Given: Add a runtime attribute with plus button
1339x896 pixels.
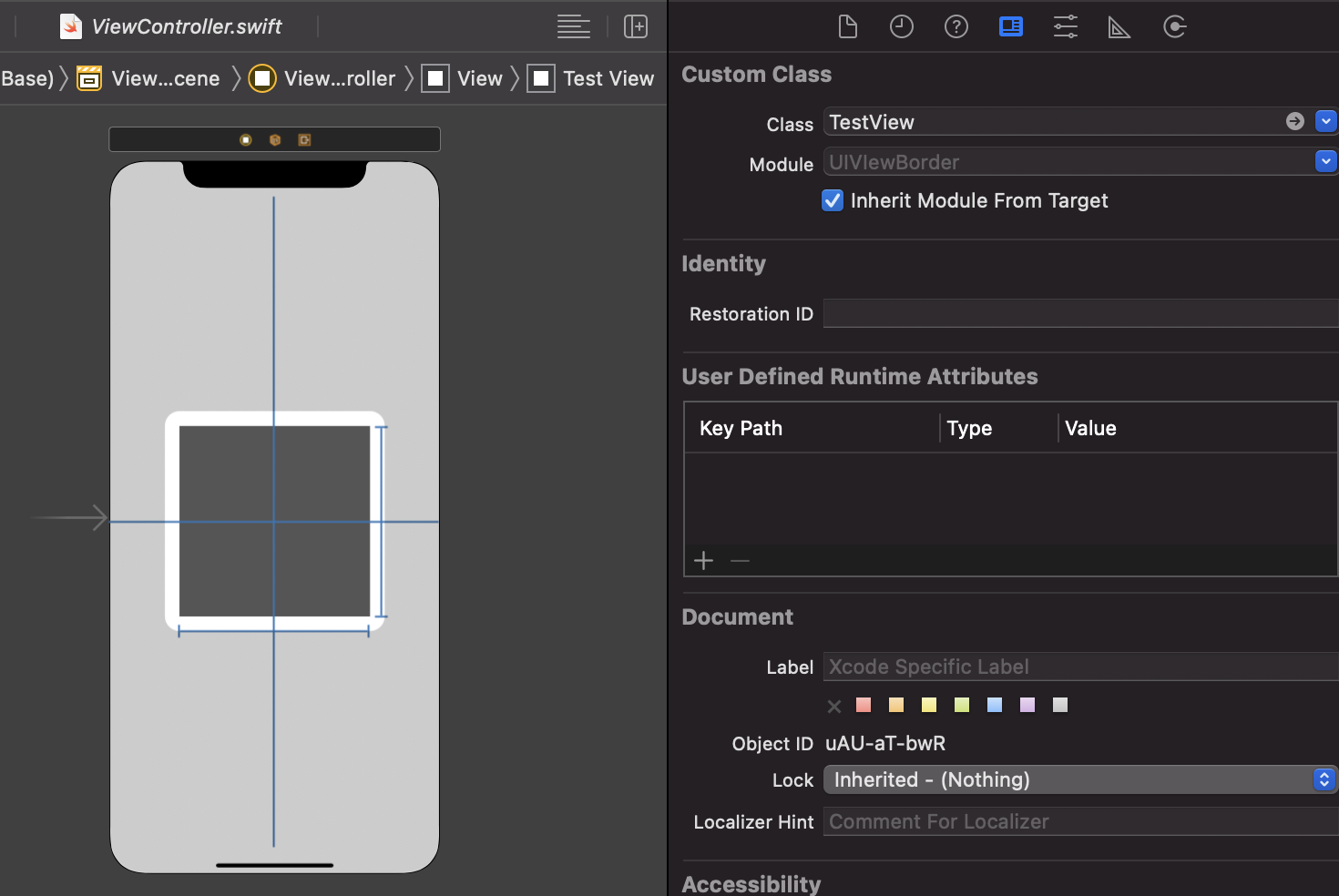Looking at the screenshot, I should [x=703, y=560].
